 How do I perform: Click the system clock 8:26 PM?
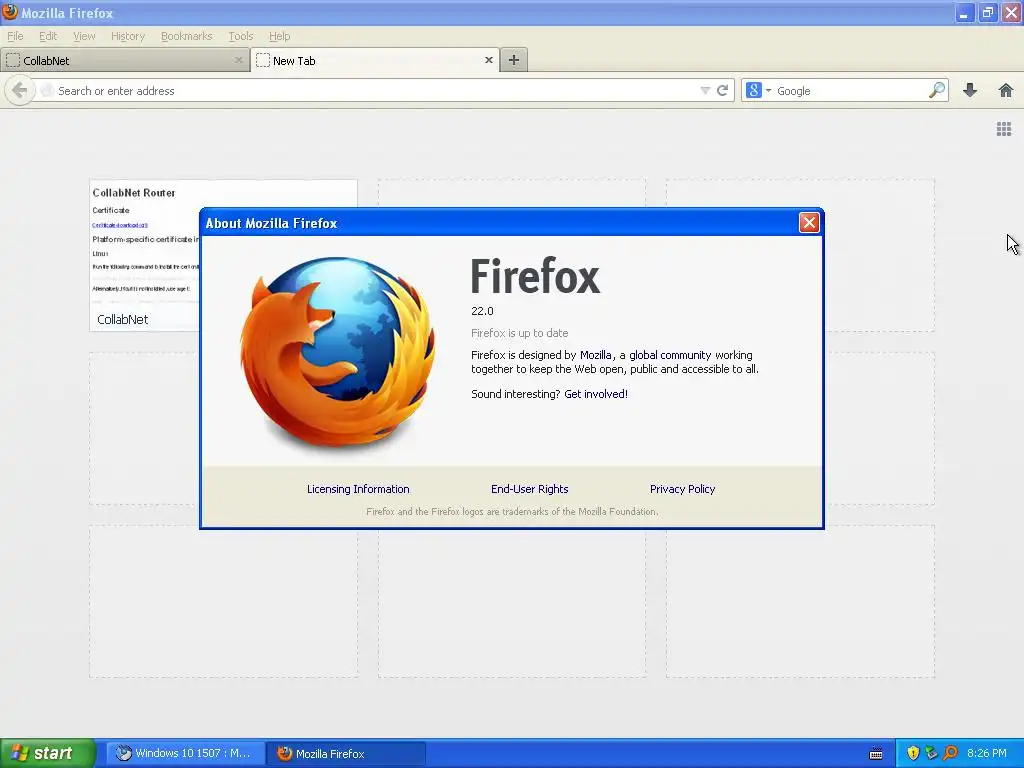pos(987,753)
